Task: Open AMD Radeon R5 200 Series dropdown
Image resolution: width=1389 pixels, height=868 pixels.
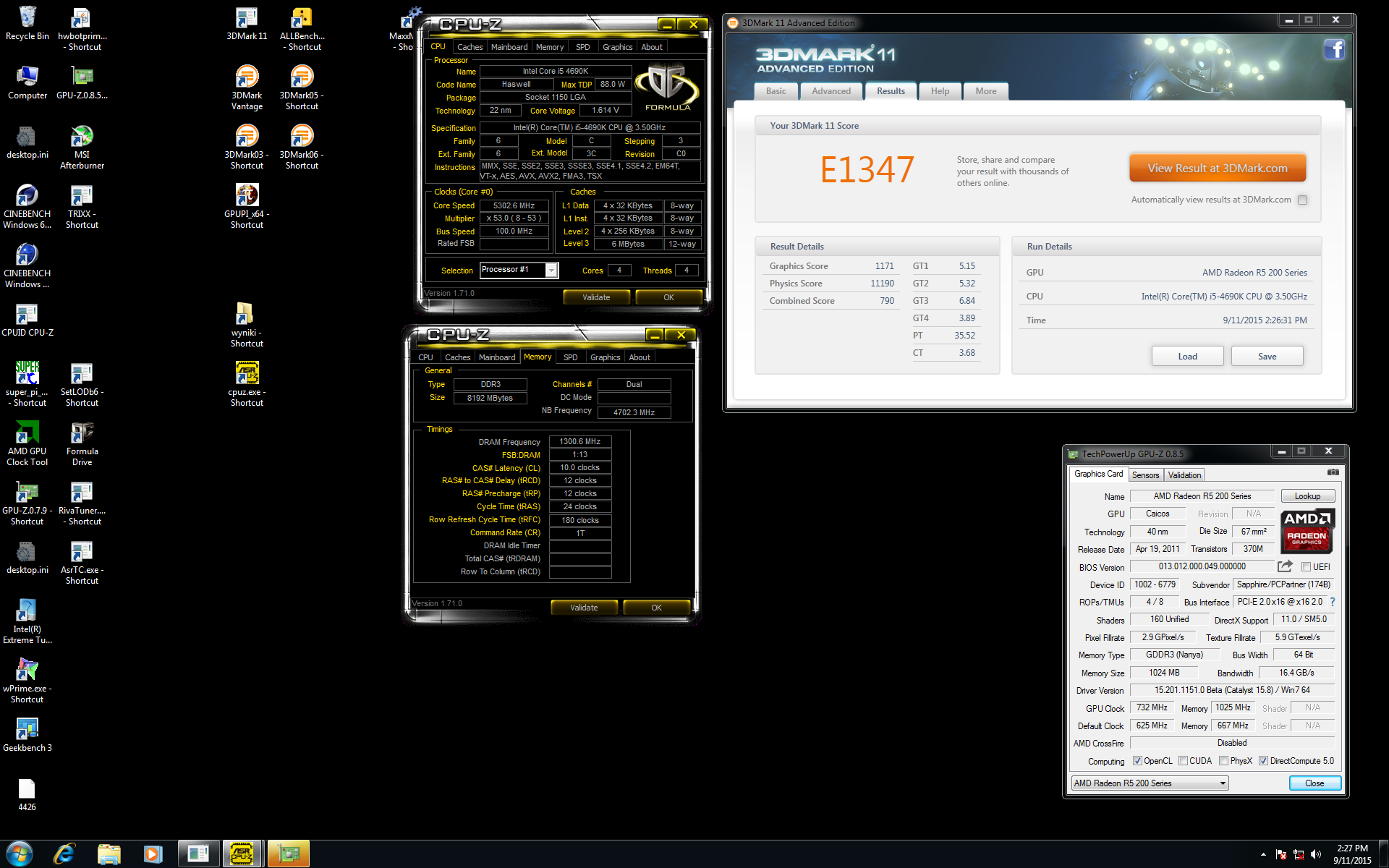Action: click(x=1150, y=783)
